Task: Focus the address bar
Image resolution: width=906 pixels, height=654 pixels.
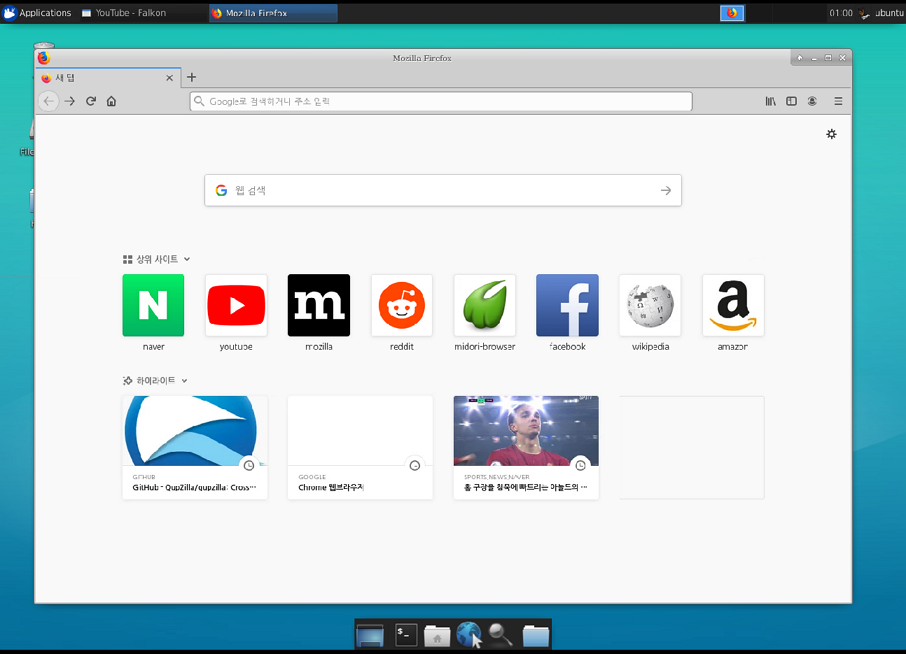Action: [441, 101]
